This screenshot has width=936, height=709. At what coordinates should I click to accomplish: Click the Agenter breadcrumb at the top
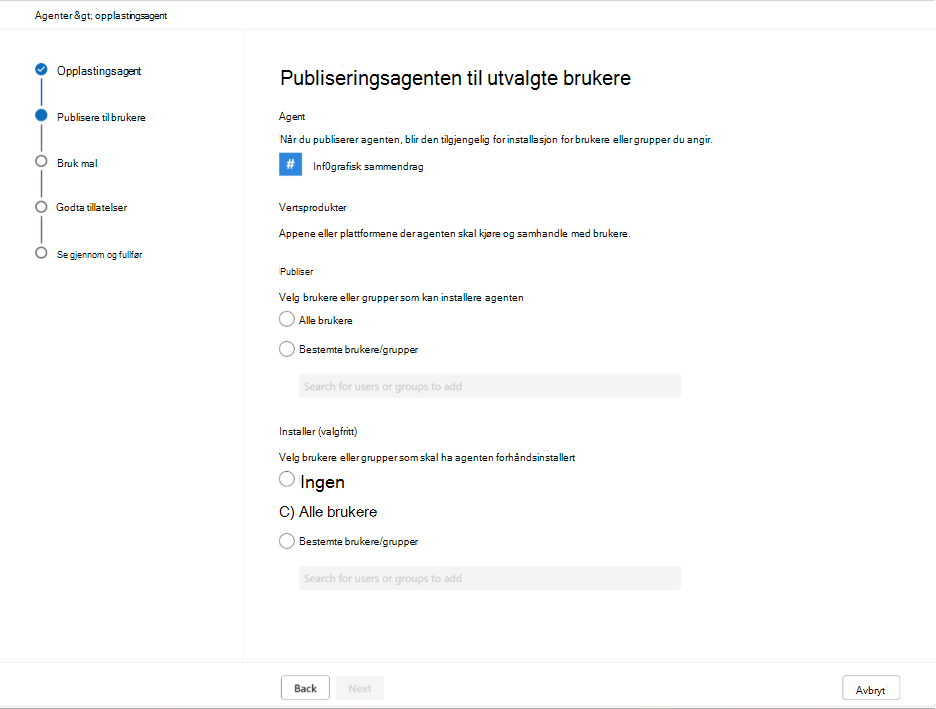pos(53,16)
